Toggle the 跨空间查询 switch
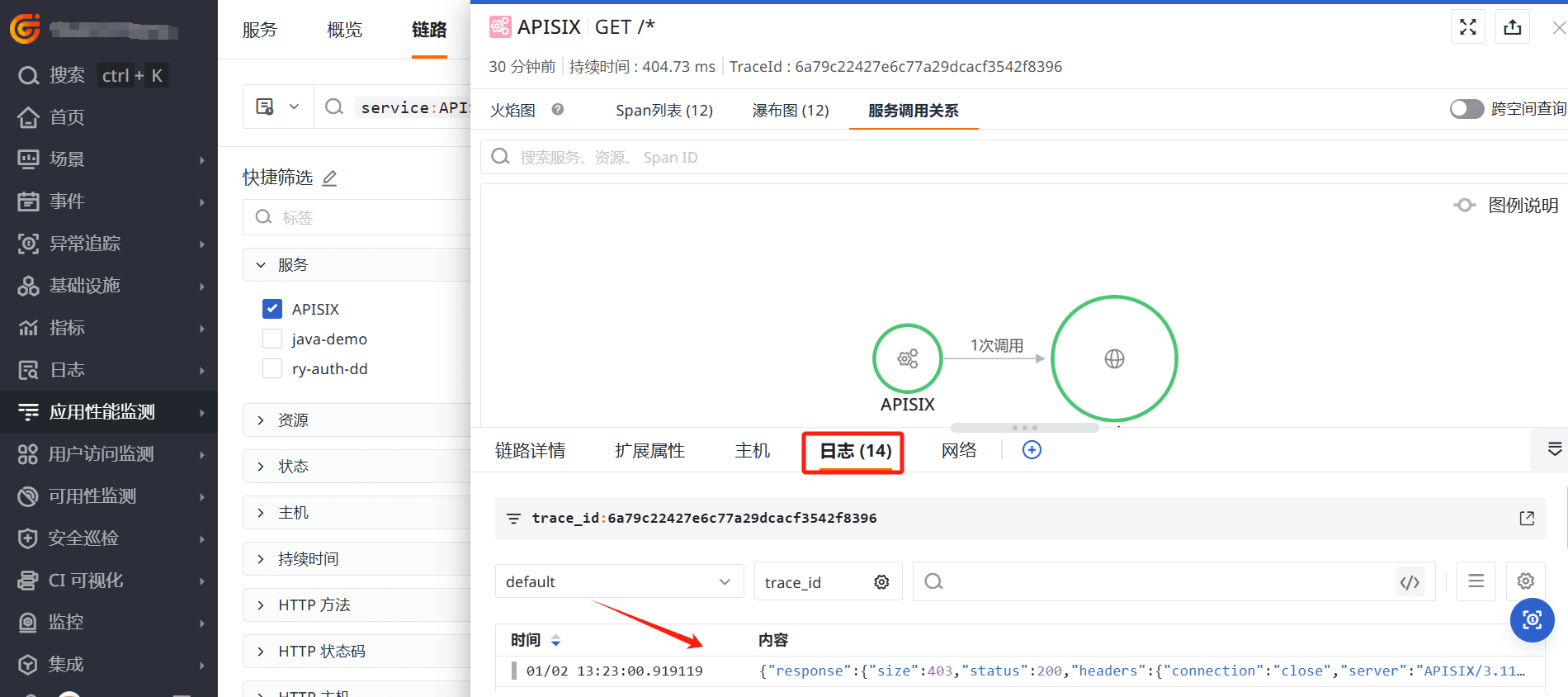The image size is (1568, 697). coord(1466,109)
